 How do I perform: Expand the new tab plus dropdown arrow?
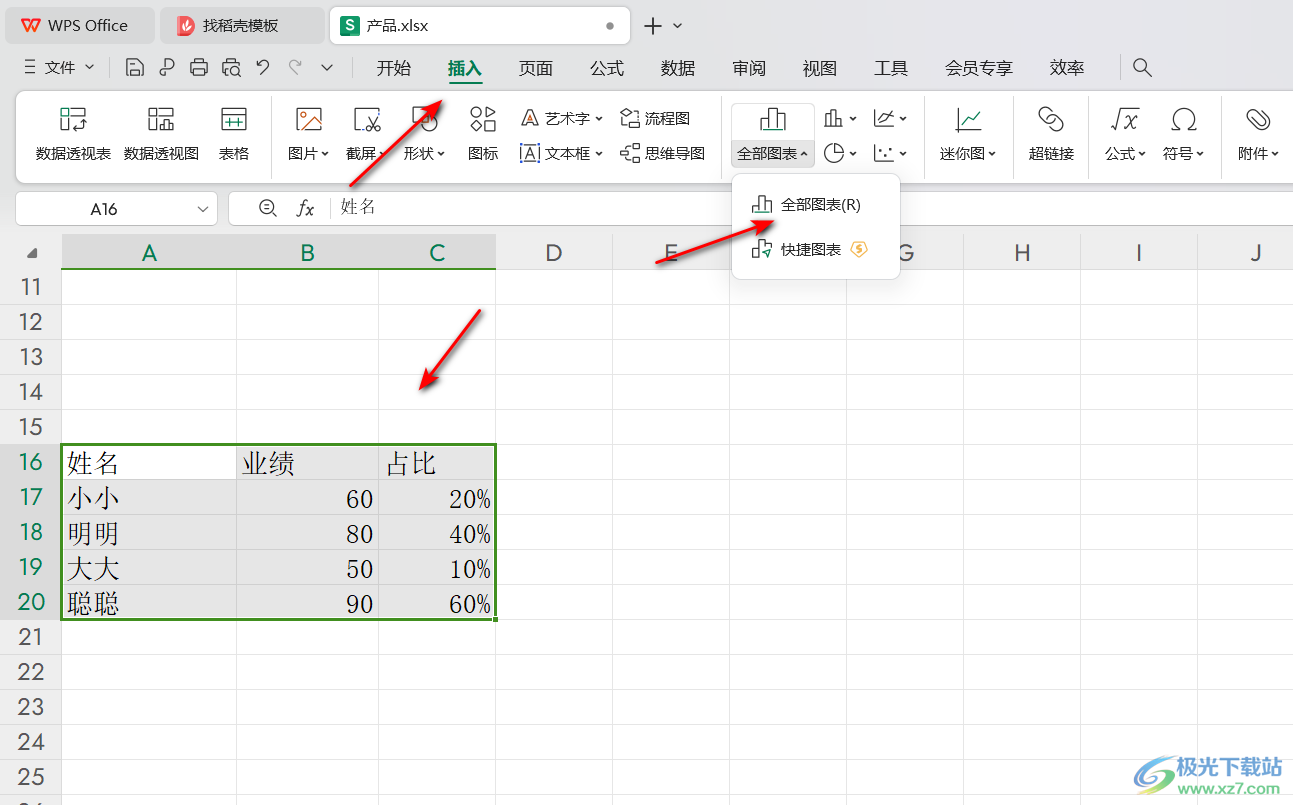(x=677, y=26)
